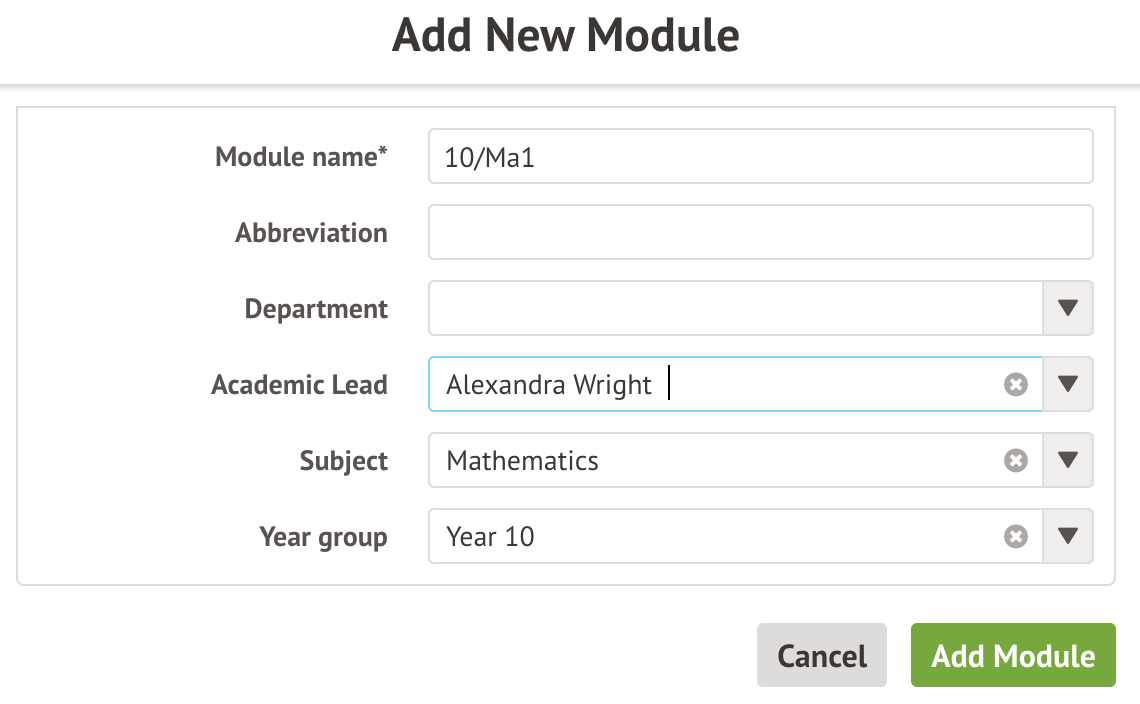Click the green Add Module button
Viewport: 1140px width, 704px height.
pos(1012,656)
